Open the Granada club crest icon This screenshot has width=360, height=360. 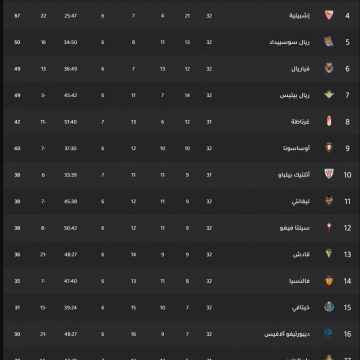point(329,121)
